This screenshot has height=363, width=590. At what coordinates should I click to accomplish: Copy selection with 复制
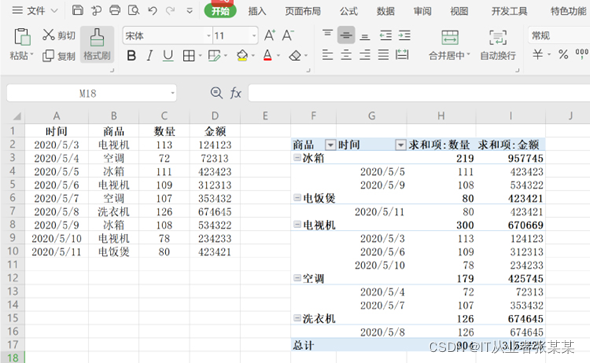[59, 56]
